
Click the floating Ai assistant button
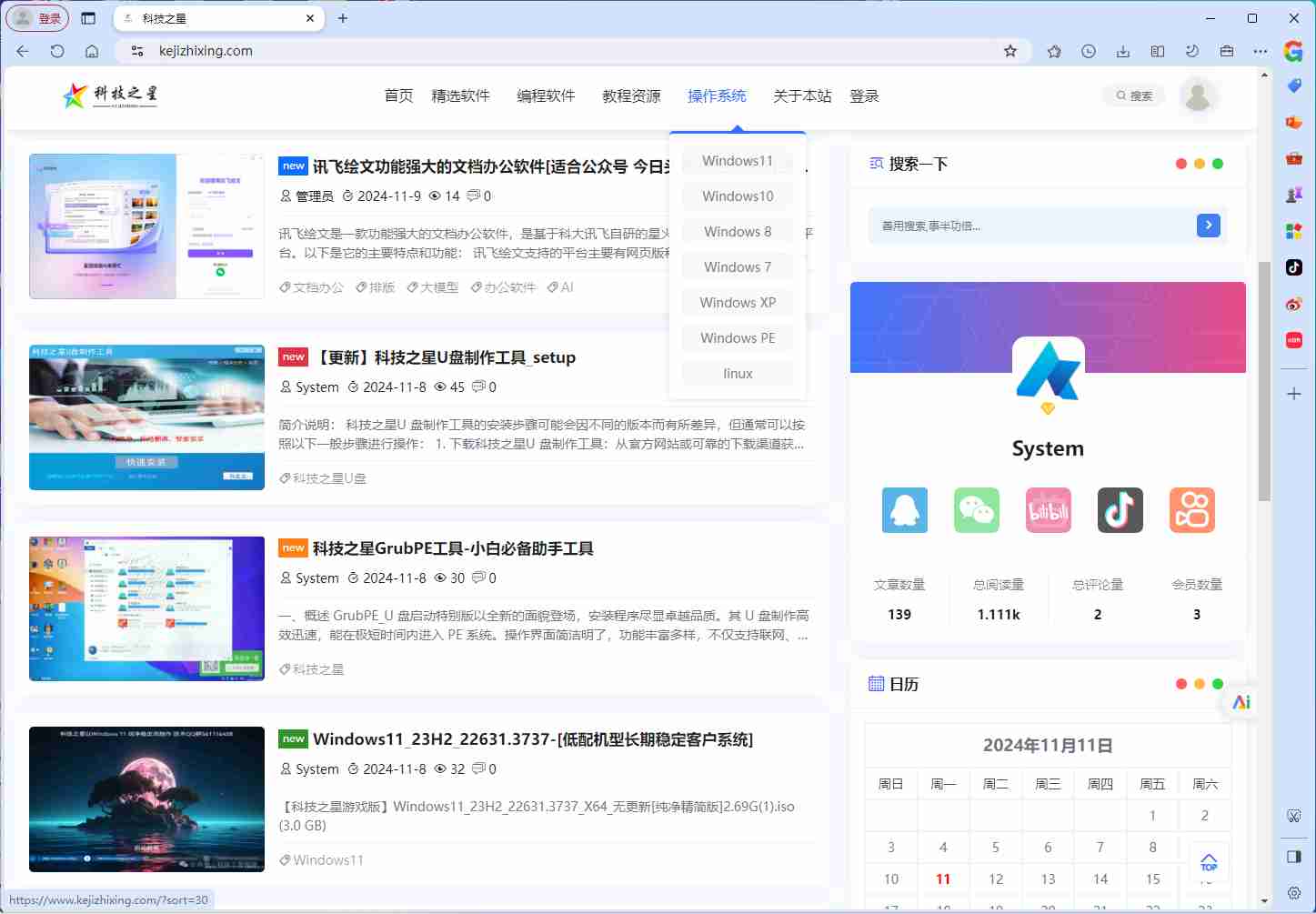point(1240,701)
